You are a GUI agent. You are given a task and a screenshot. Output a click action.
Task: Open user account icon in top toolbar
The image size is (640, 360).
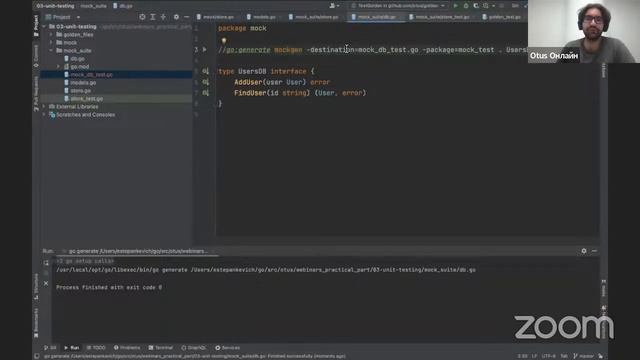(333, 6)
